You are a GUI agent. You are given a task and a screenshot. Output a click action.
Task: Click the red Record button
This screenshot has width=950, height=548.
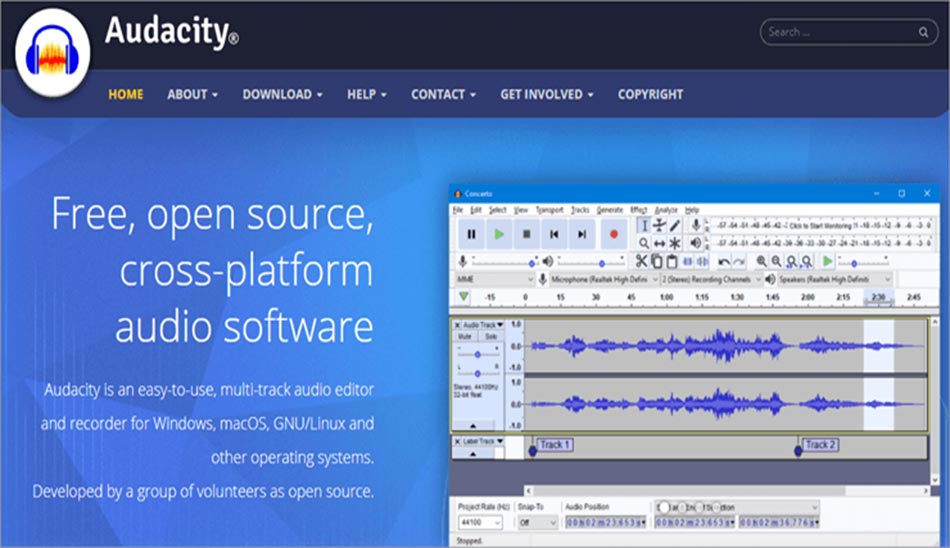pyautogui.click(x=614, y=234)
